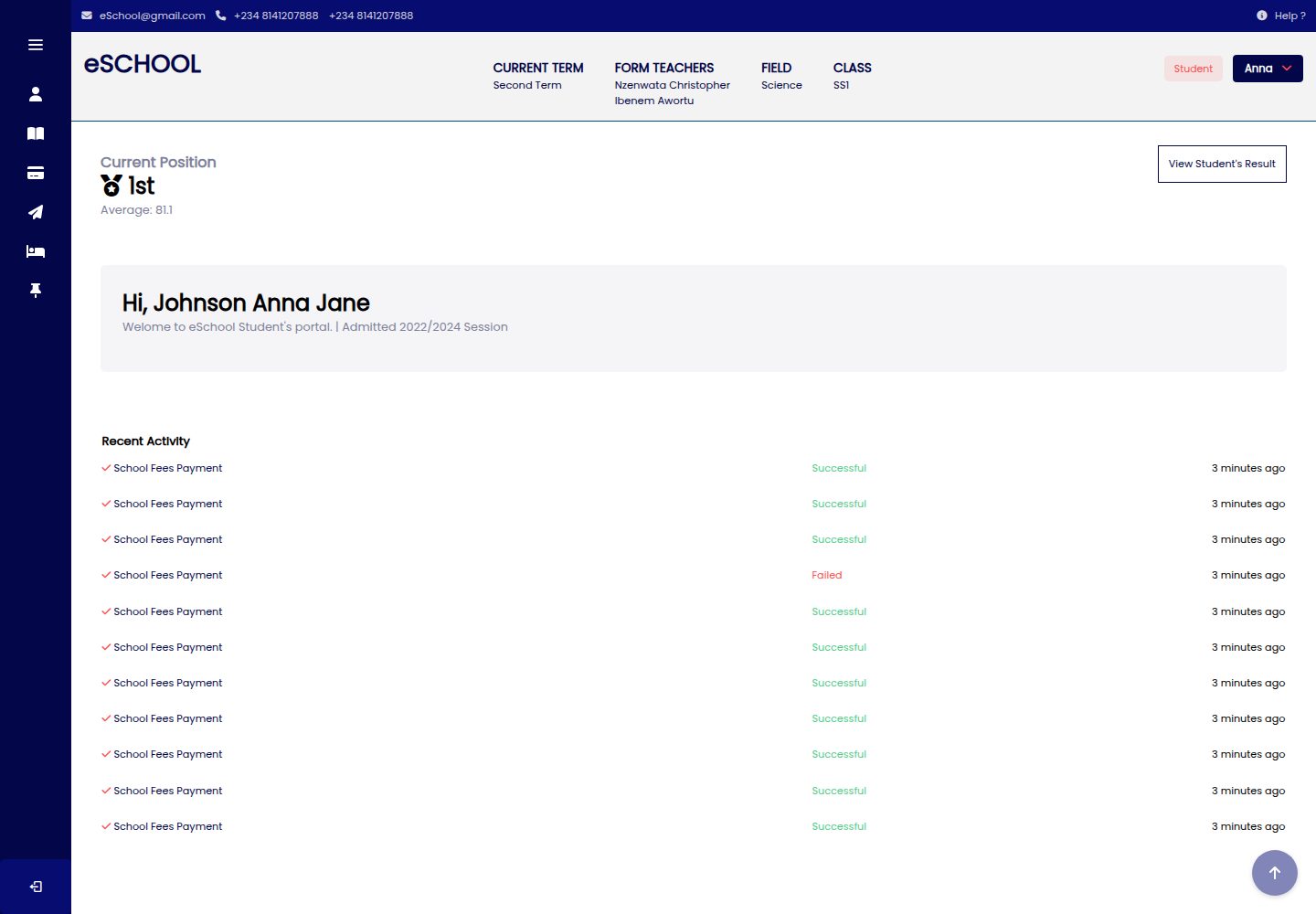The height and width of the screenshot is (914, 1316).
Task: Click the SS1 class value
Action: [x=842, y=85]
